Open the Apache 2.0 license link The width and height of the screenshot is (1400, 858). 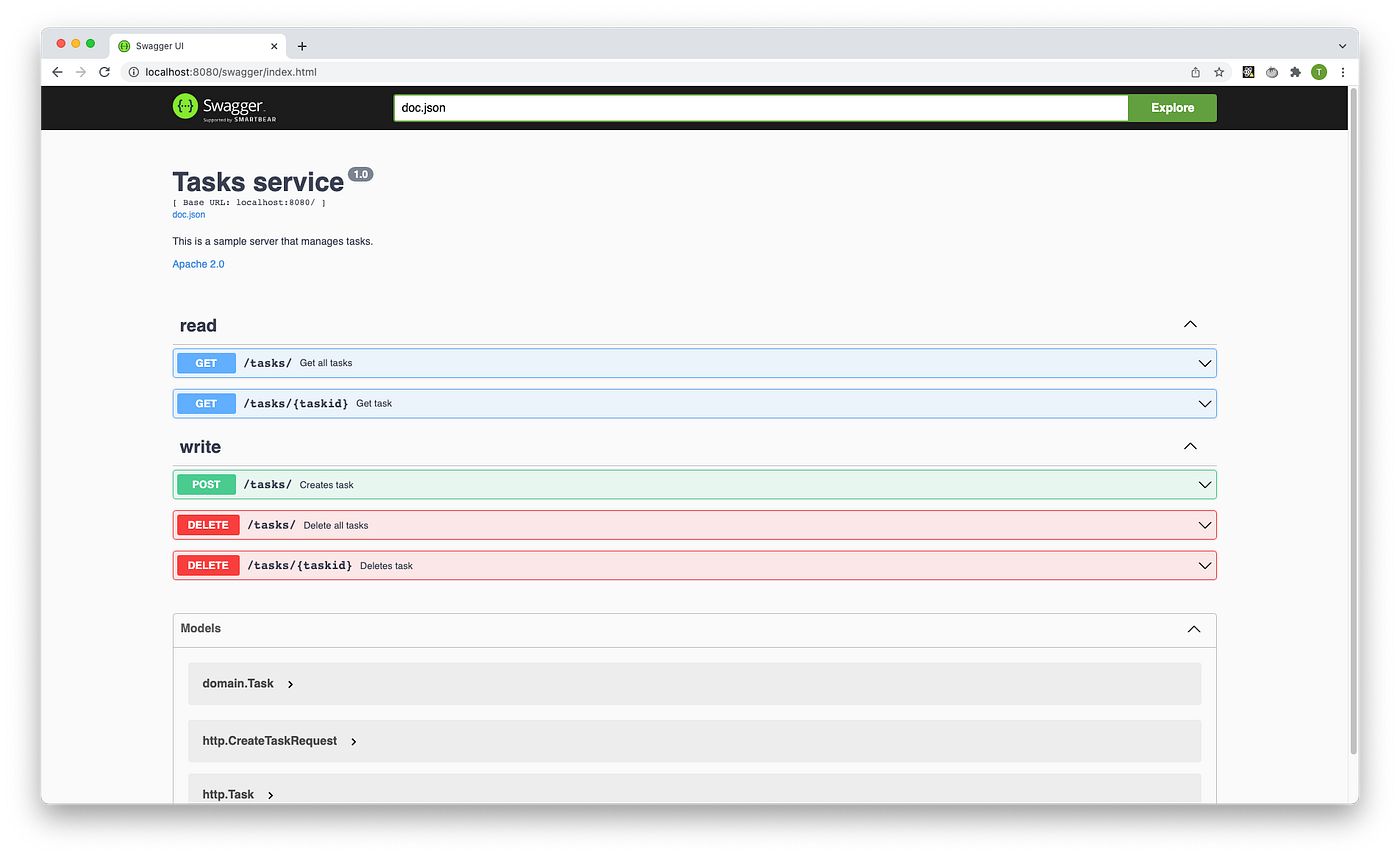198,263
